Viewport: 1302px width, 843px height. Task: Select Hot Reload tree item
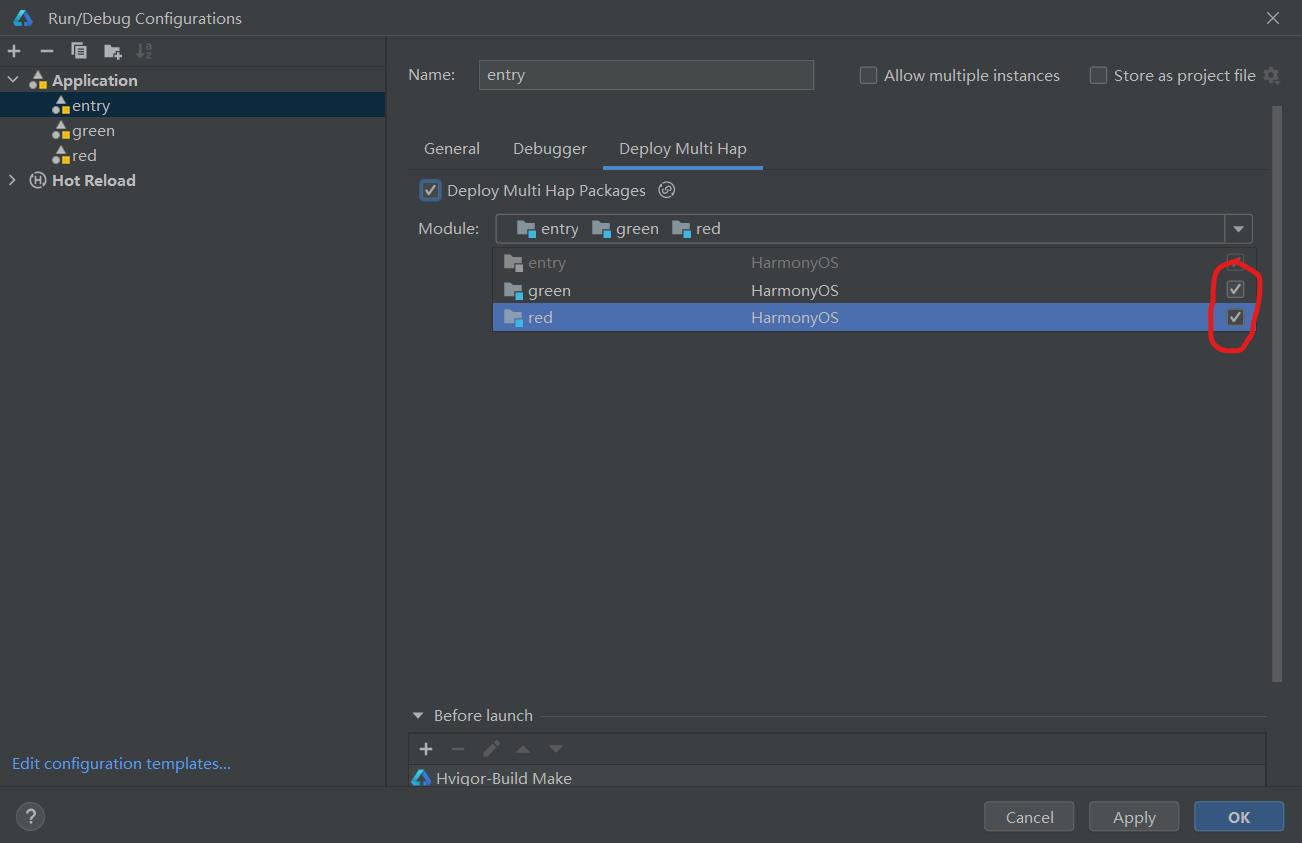[93, 180]
